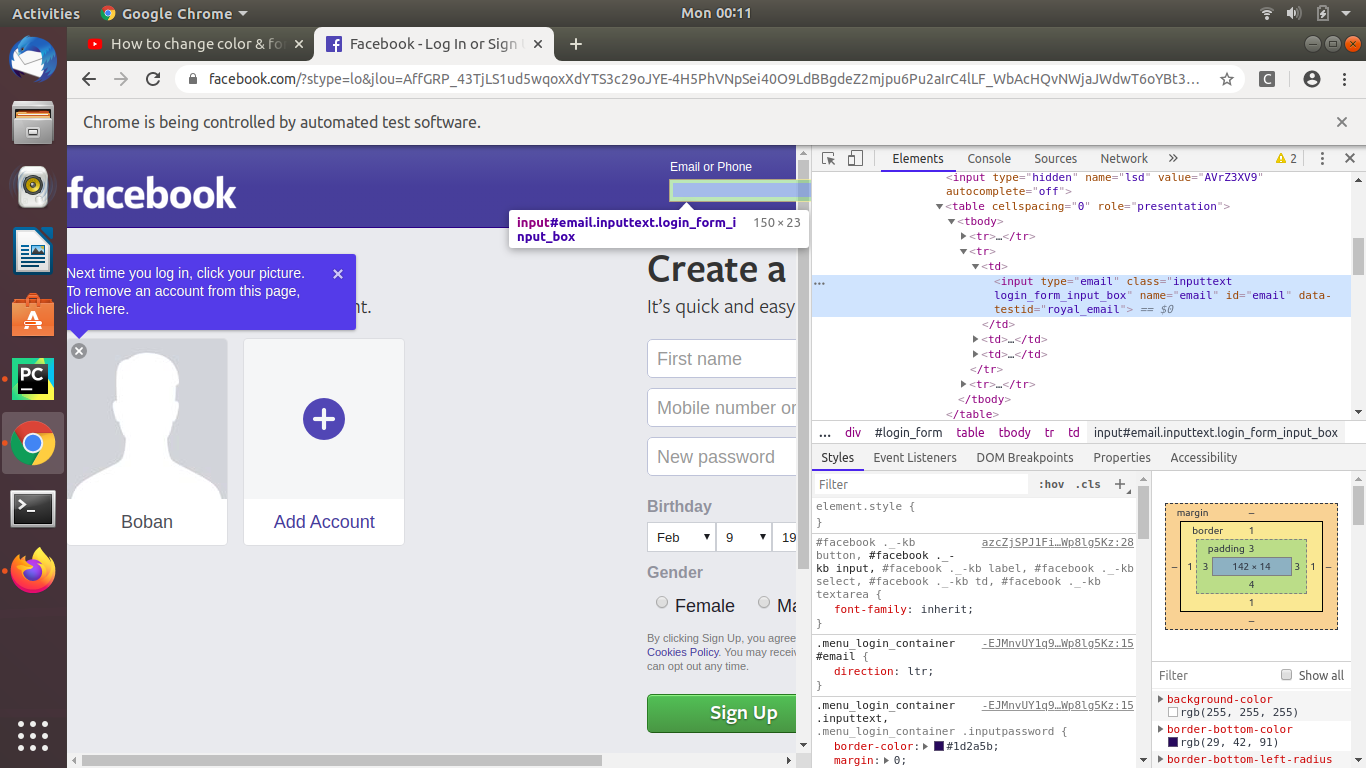
Task: Open the azcZjSPJ1Fi stylesheet source link
Action: coord(1058,542)
